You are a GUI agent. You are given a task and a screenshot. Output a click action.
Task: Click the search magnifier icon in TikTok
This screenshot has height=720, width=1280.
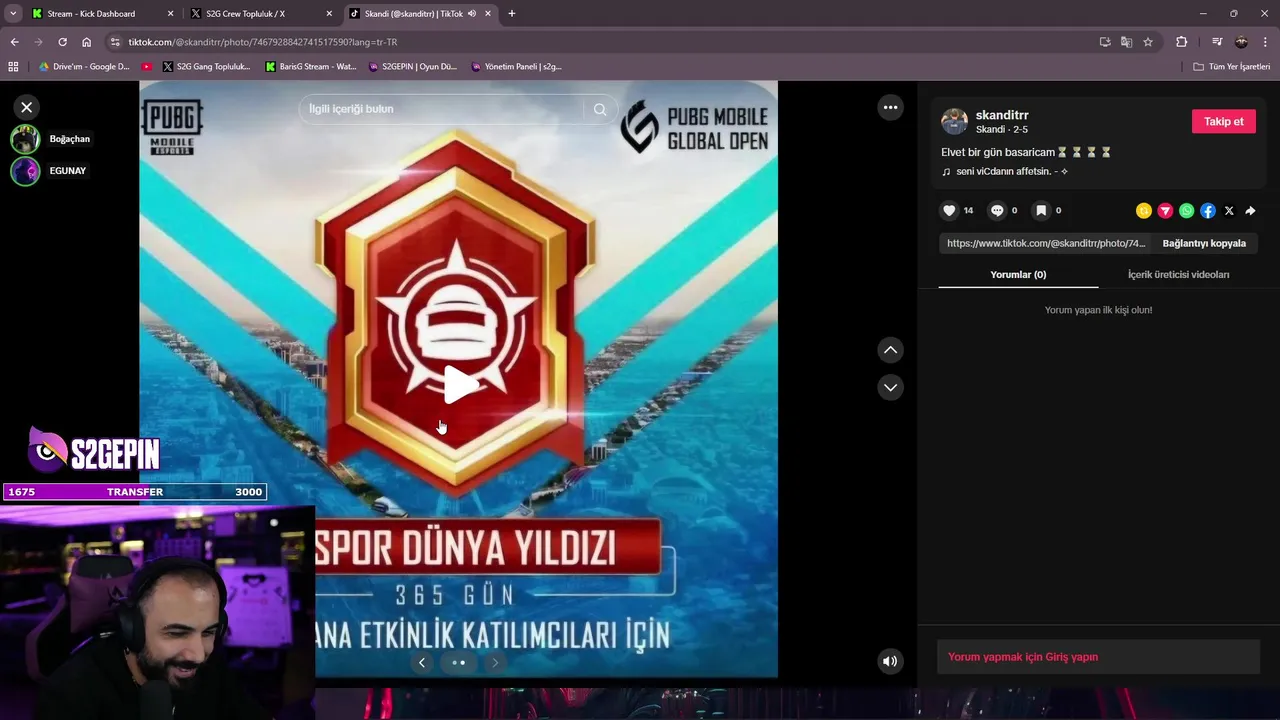[600, 109]
